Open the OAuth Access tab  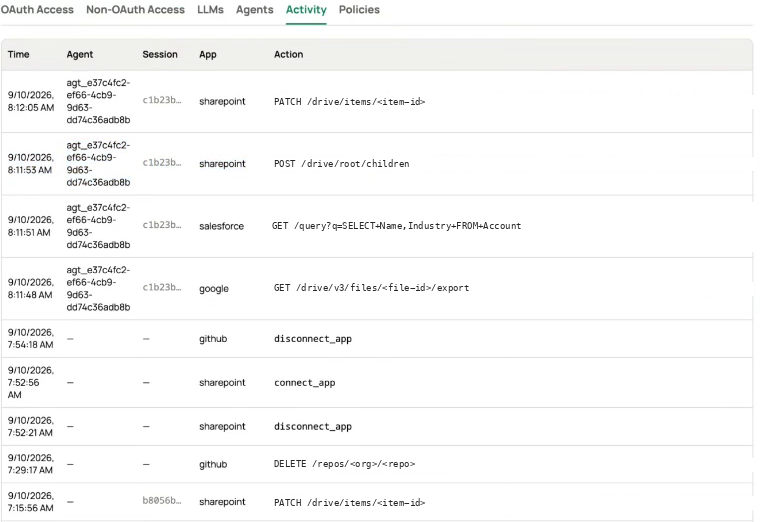[37, 10]
